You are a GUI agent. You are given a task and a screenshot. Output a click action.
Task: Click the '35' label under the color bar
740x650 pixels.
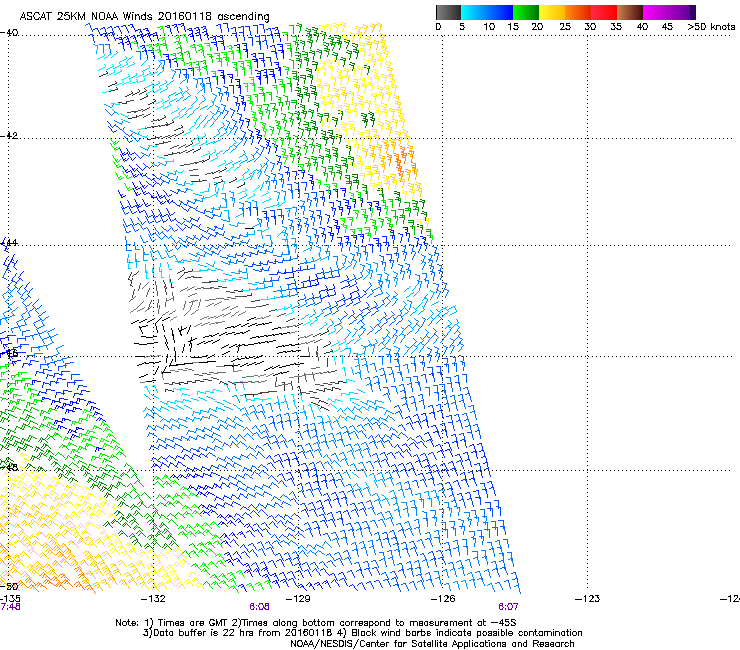(x=616, y=26)
